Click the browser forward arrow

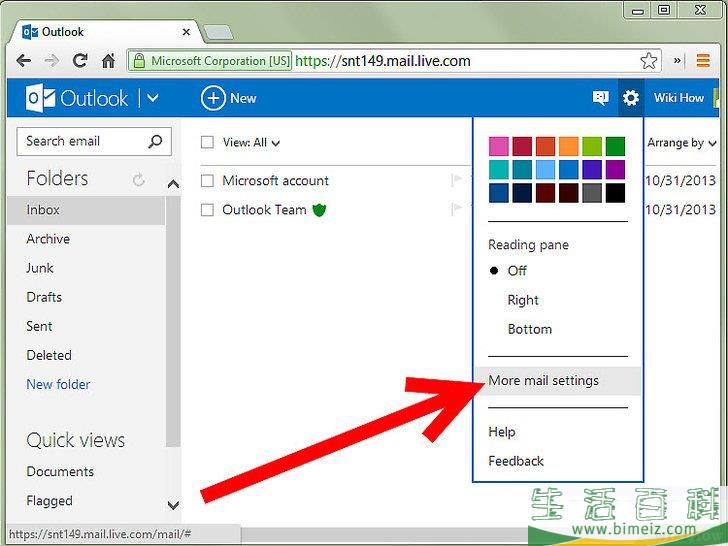[52, 61]
